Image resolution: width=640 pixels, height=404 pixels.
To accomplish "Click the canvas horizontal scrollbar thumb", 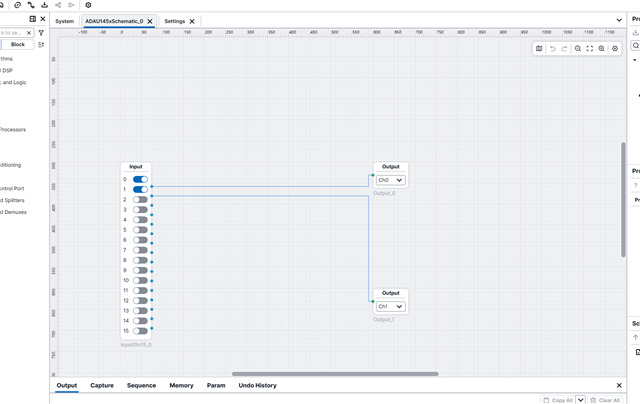I will 335,374.
